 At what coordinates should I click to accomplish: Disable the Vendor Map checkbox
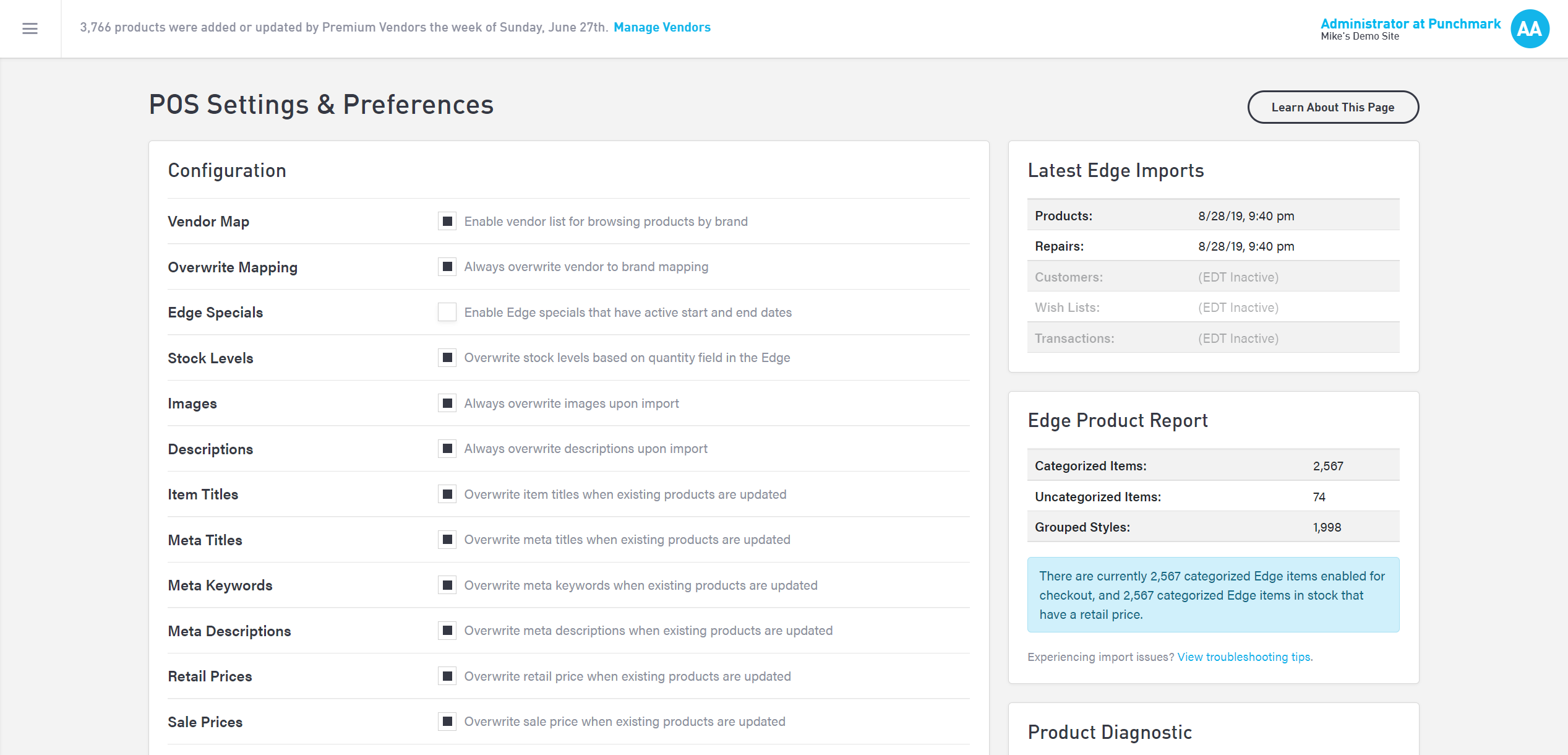(x=447, y=222)
